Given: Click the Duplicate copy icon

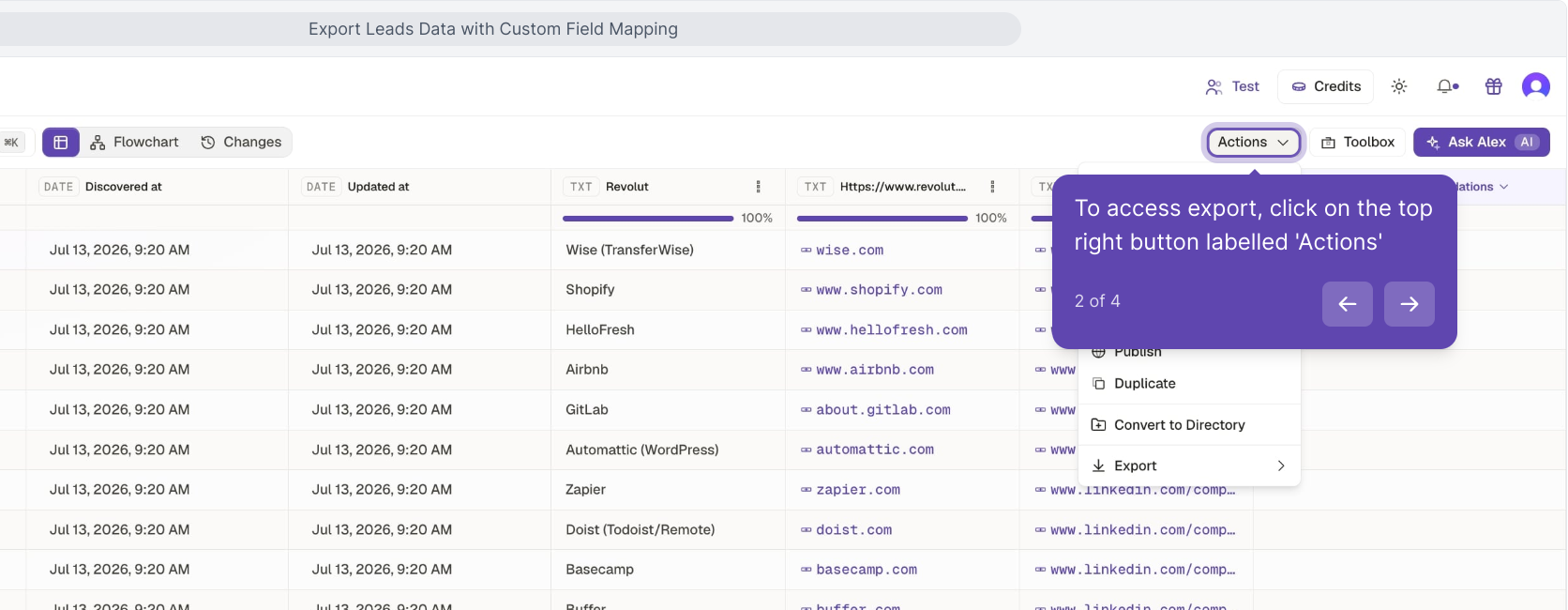Looking at the screenshot, I should [x=1098, y=384].
